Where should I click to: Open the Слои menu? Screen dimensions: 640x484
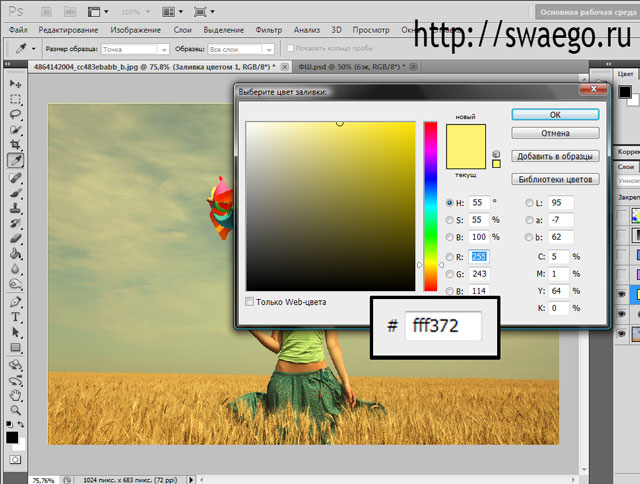(x=182, y=30)
